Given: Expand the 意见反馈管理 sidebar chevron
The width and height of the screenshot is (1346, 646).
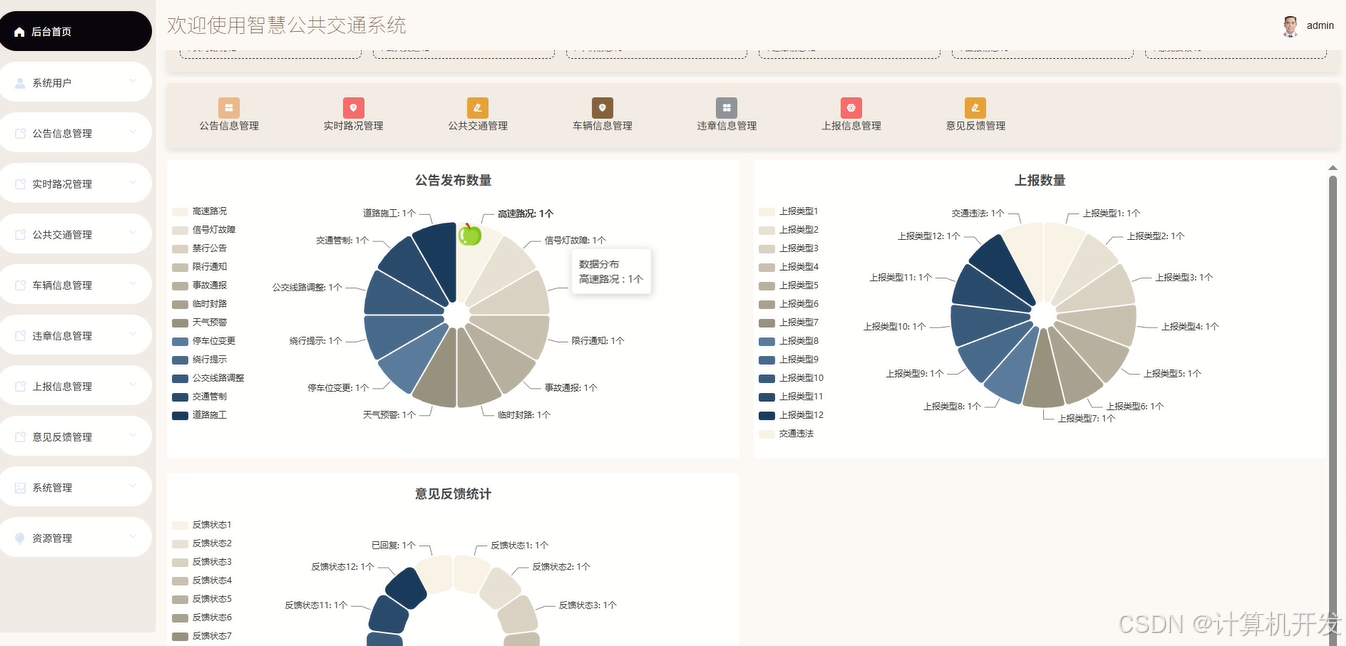Looking at the screenshot, I should pos(133,434).
